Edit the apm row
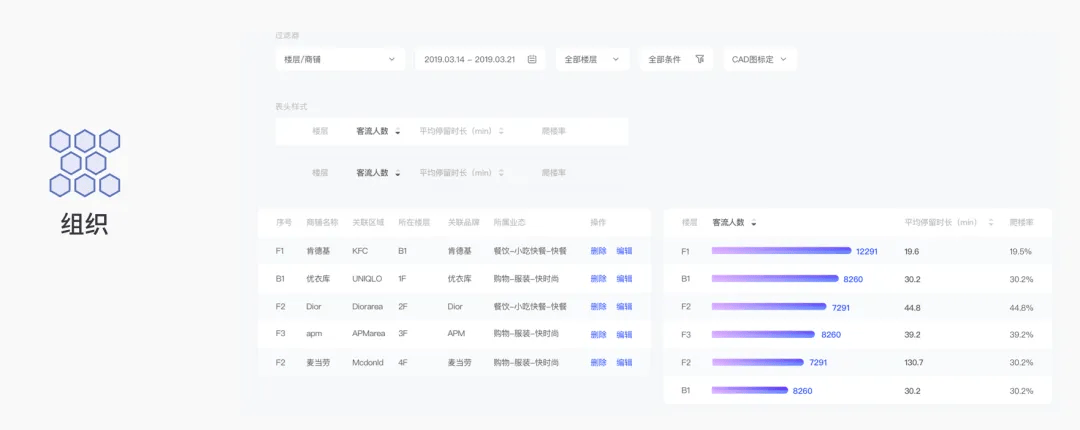 coord(624,335)
